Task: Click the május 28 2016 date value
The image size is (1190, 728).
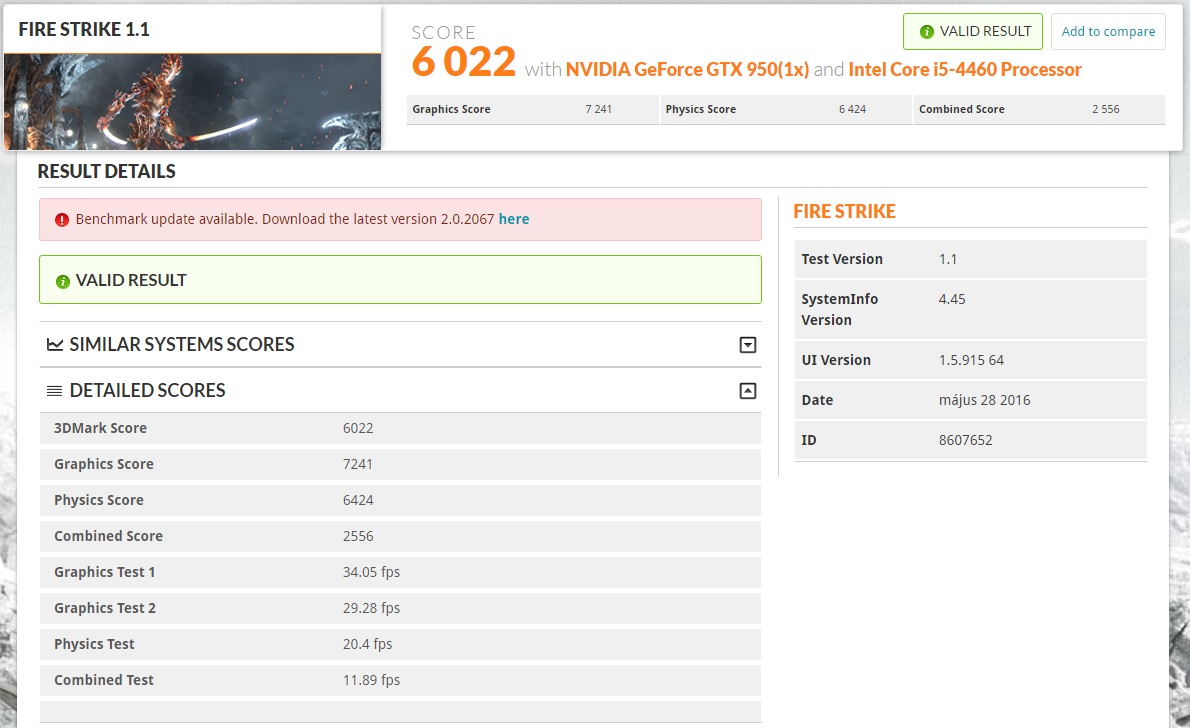Action: point(984,400)
